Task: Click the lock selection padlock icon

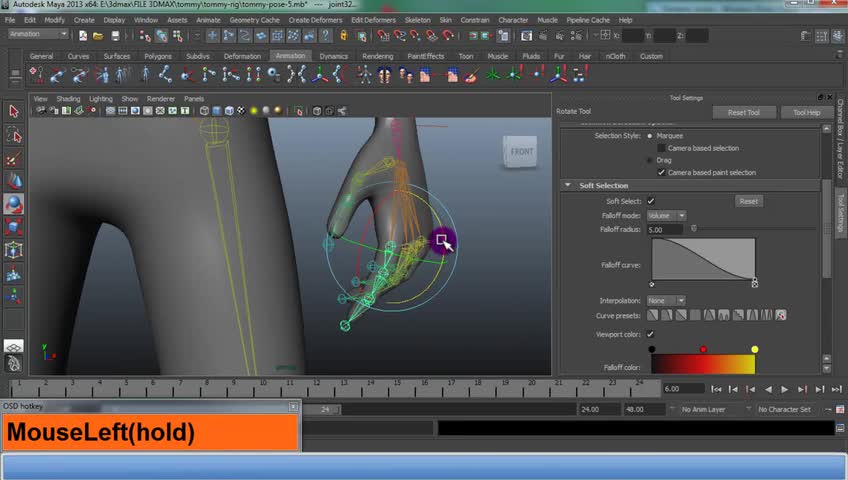Action: [x=343, y=36]
